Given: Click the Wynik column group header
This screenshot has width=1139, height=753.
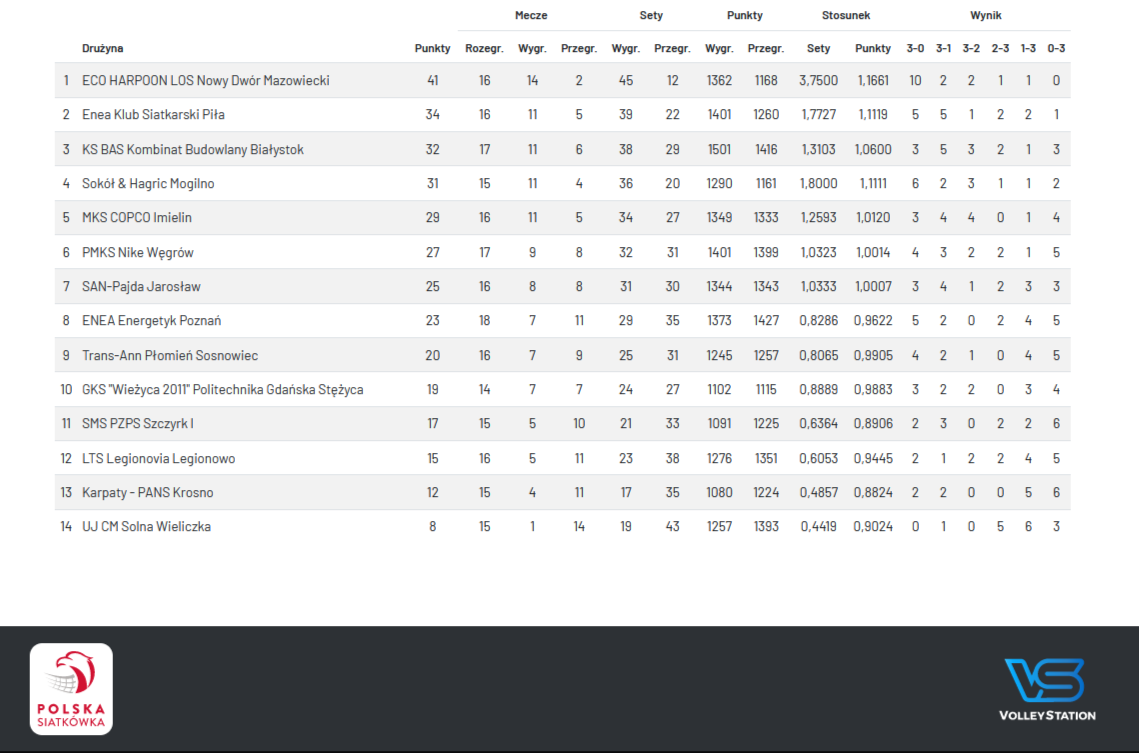Looking at the screenshot, I should (x=985, y=16).
